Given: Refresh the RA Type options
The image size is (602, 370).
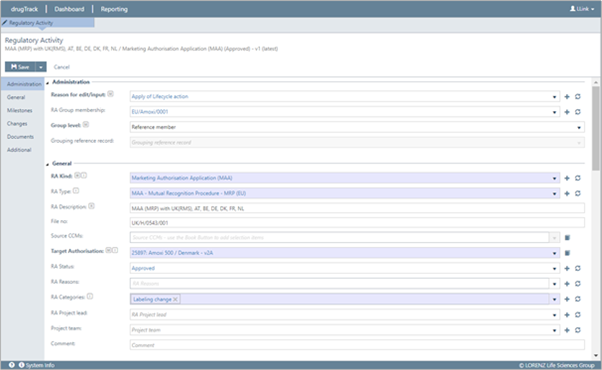Looking at the screenshot, I should (x=577, y=193).
